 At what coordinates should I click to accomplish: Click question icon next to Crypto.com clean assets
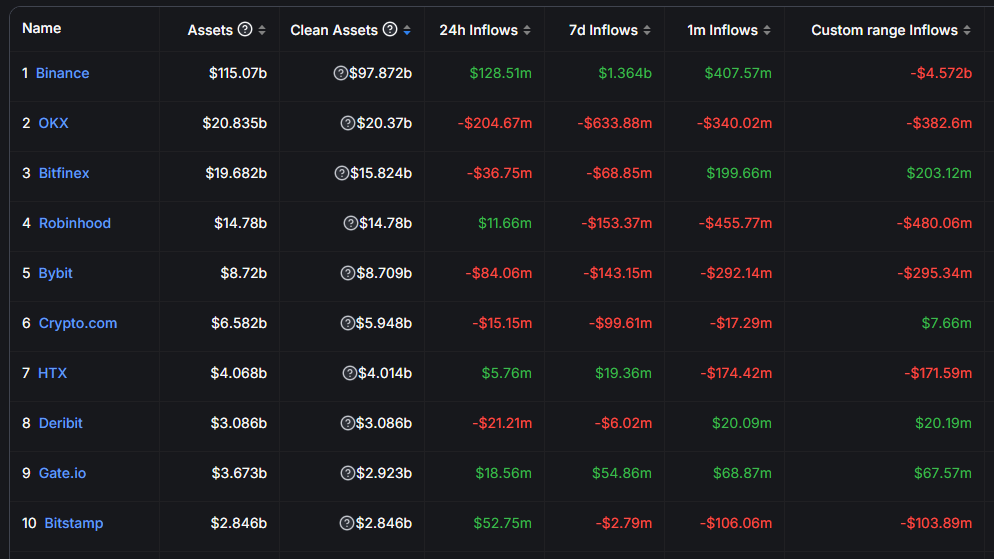coord(347,323)
